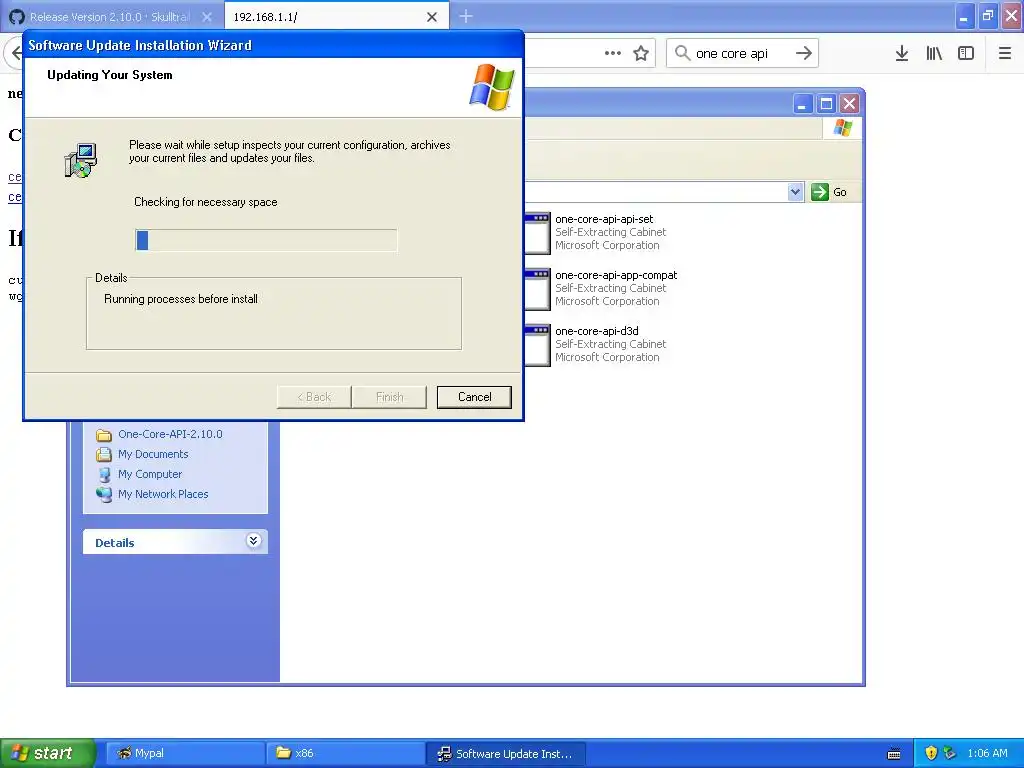Bookmark this page with the star icon
The height and width of the screenshot is (768, 1024).
coord(641,54)
